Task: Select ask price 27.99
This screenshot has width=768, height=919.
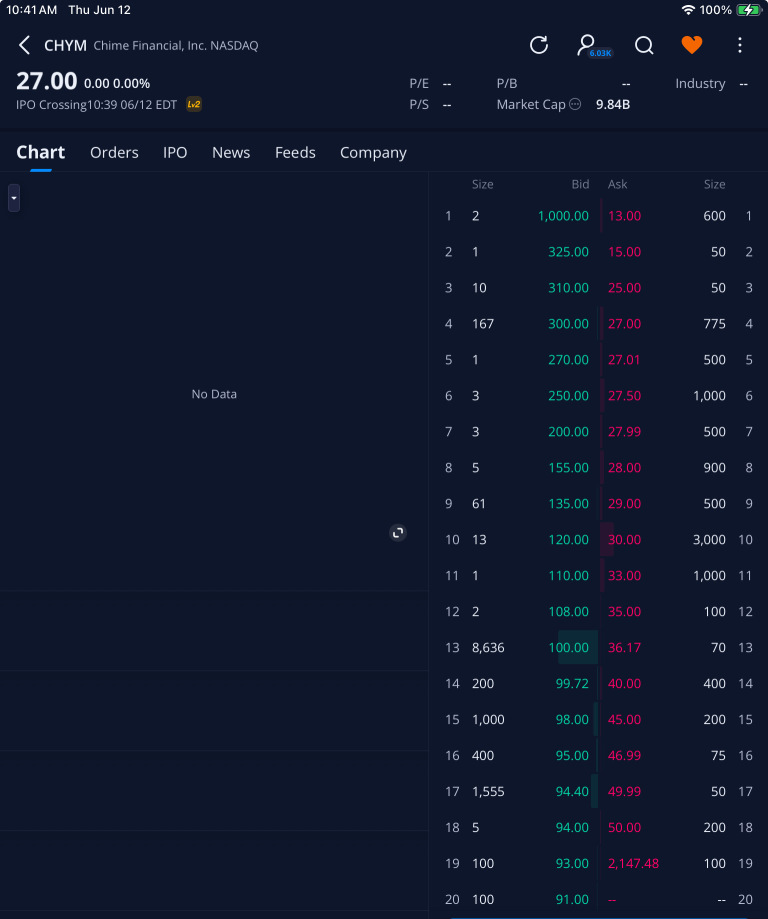Action: (x=624, y=432)
